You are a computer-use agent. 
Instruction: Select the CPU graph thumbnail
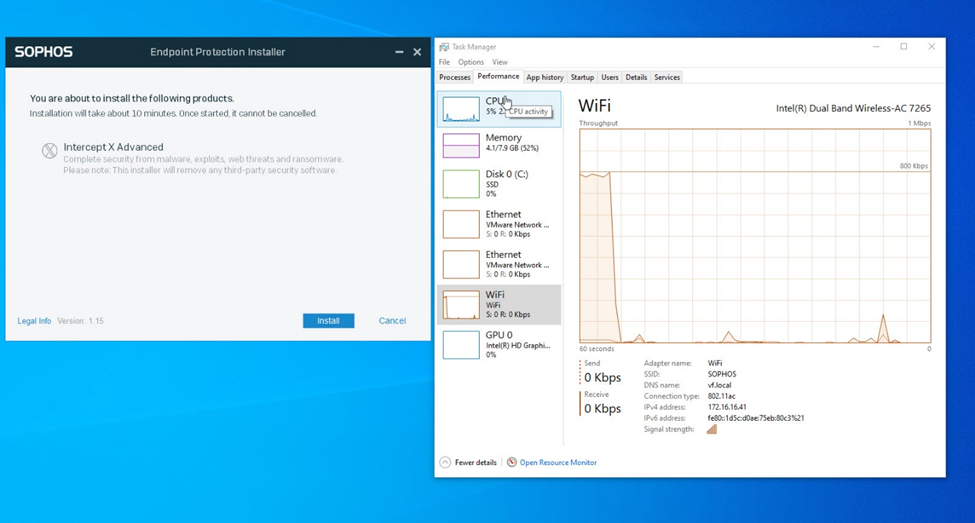coord(461,109)
